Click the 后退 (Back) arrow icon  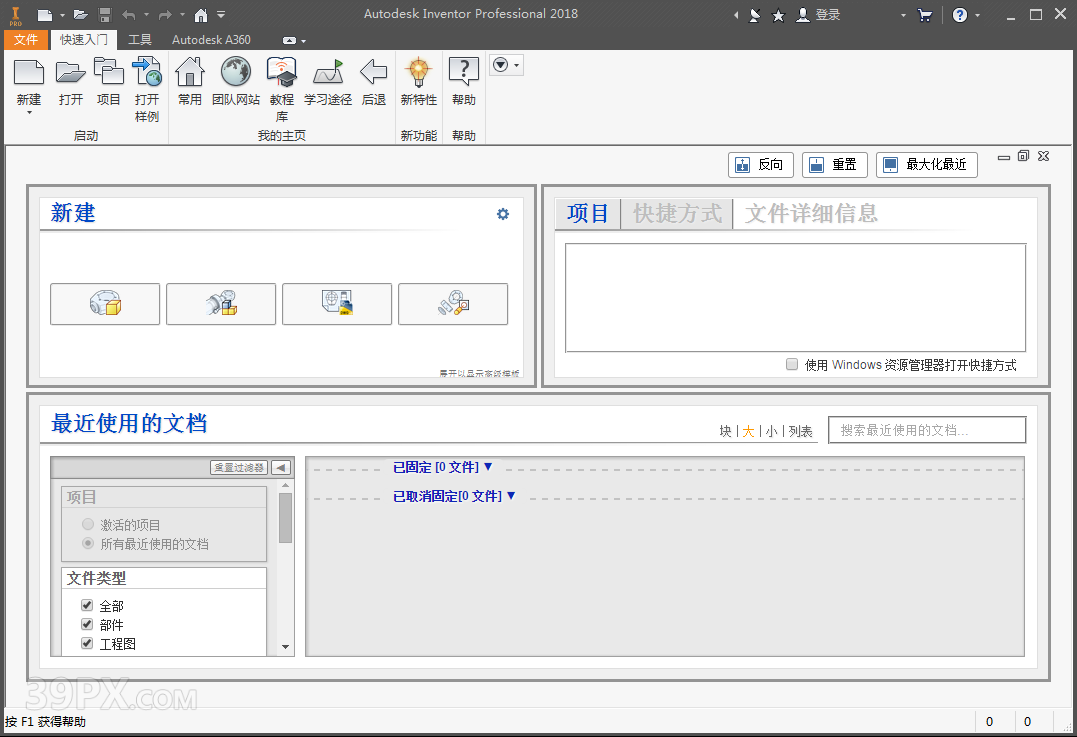click(374, 72)
